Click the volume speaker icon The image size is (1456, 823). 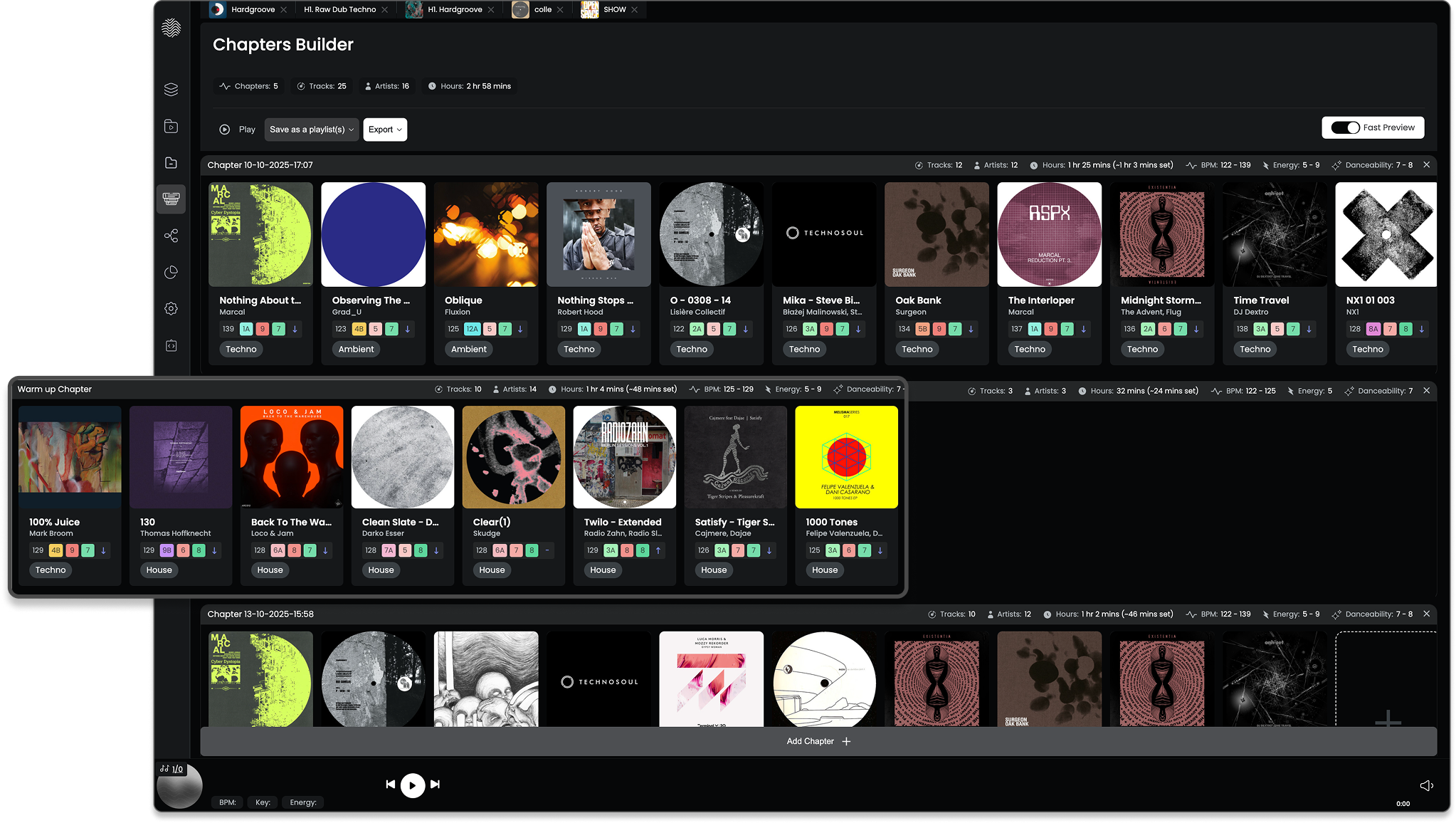1426,785
